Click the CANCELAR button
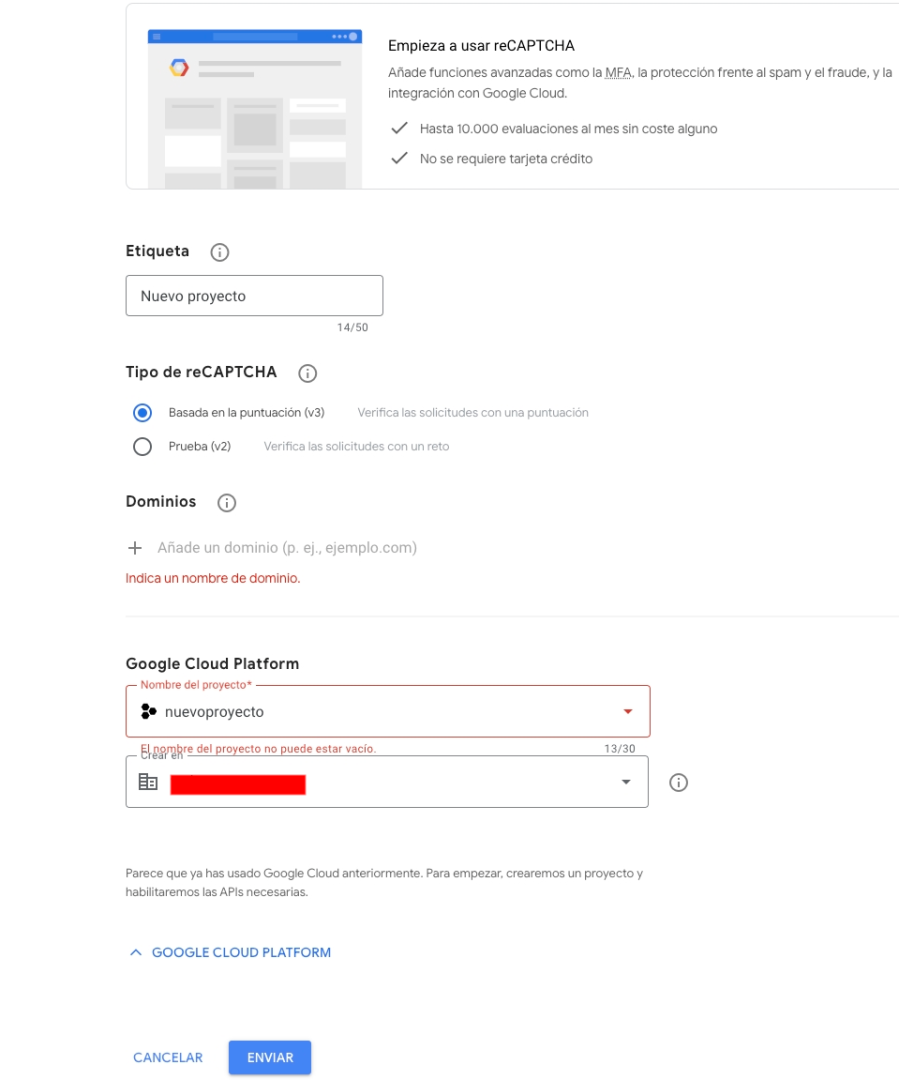Image resolution: width=899 pixels, height=1080 pixels. (x=168, y=1057)
